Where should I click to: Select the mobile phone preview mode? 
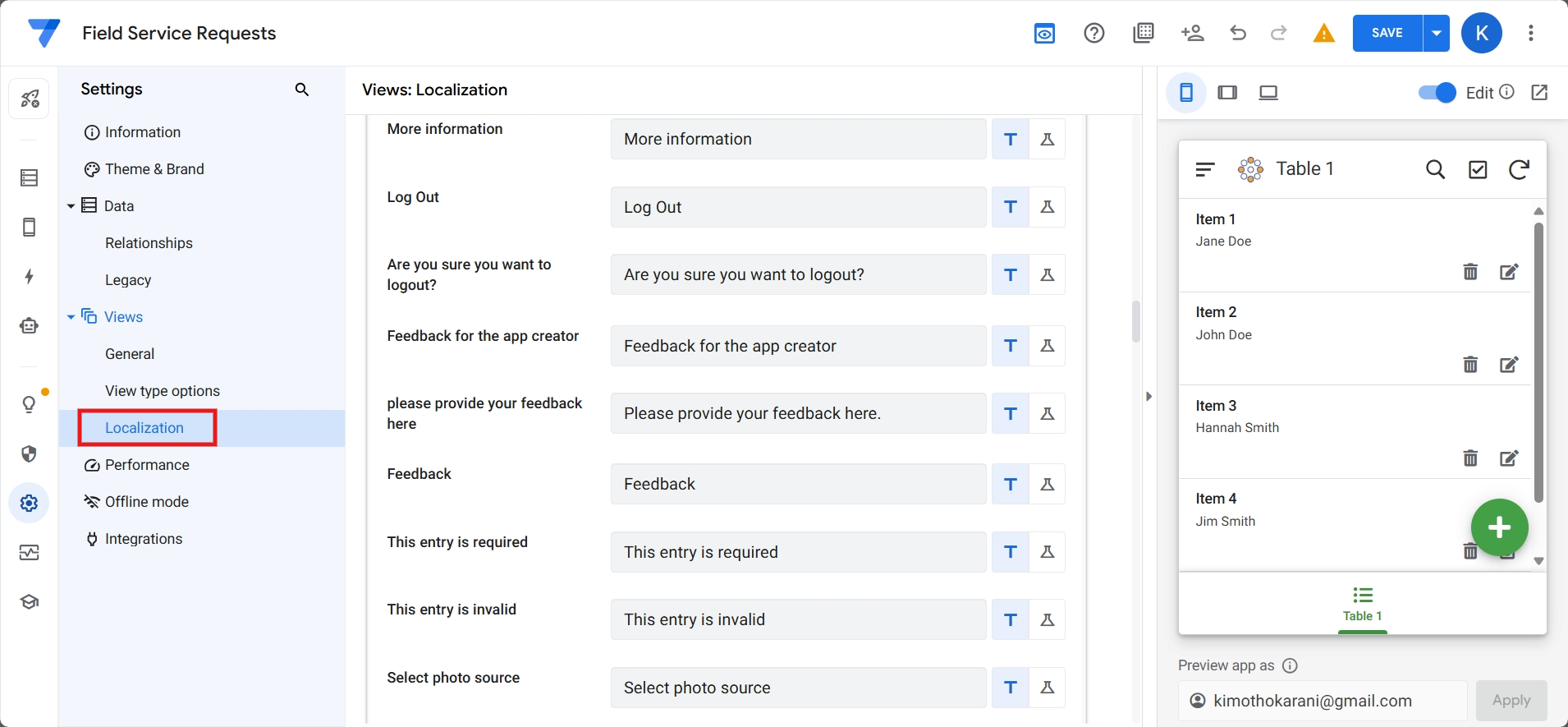1186,93
